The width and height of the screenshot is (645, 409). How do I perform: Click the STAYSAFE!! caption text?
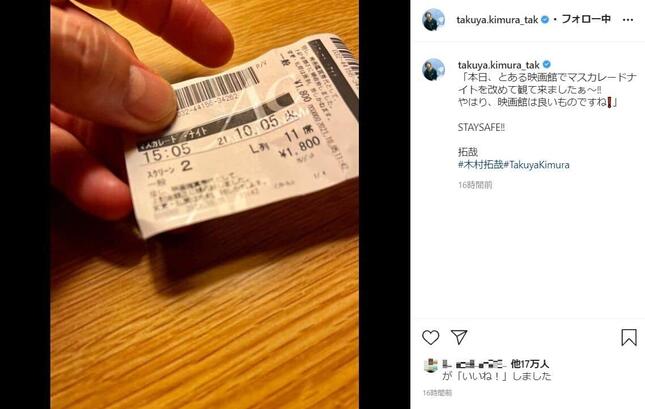click(481, 128)
